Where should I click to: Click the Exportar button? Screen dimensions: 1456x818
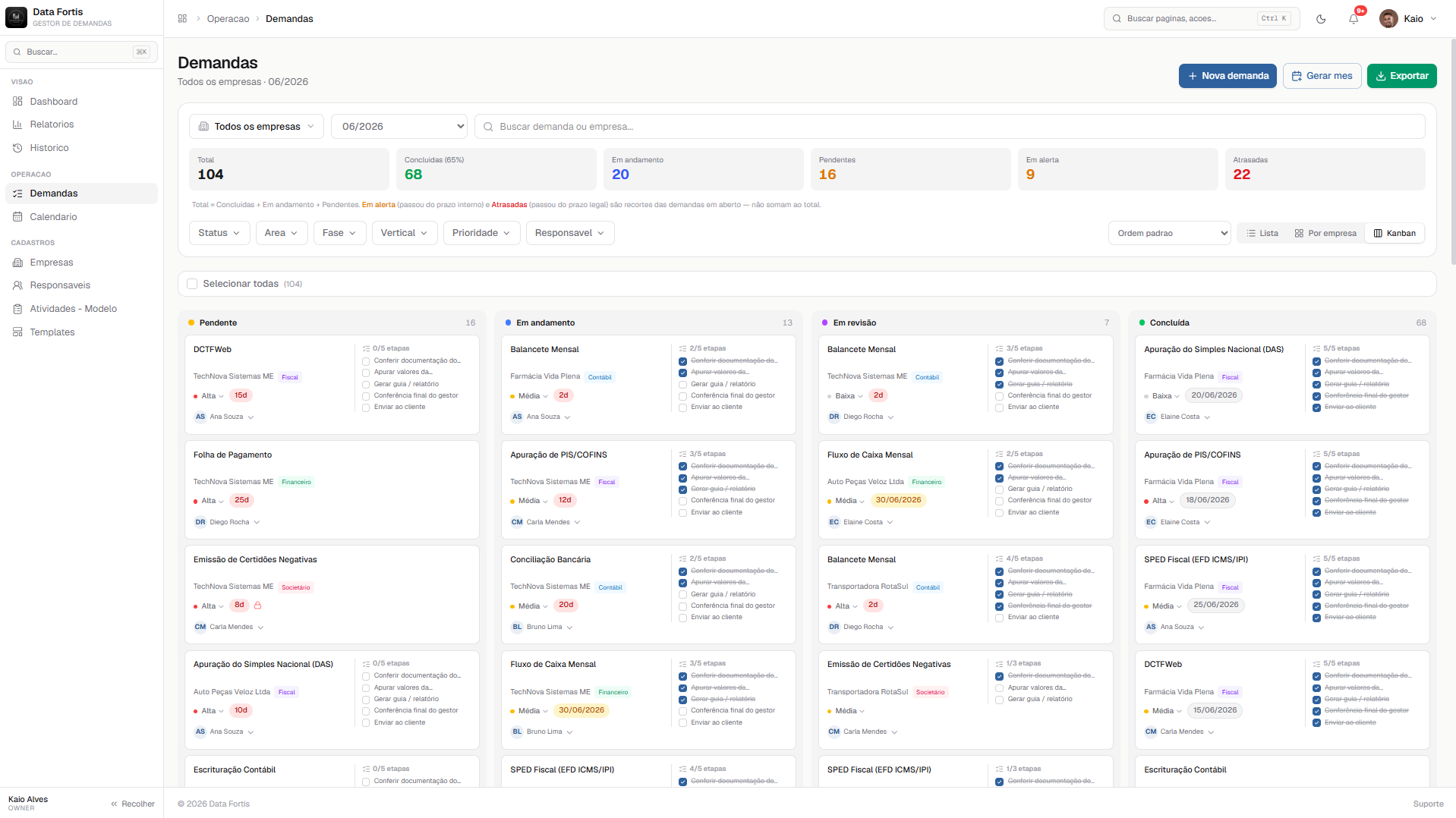tap(1401, 76)
